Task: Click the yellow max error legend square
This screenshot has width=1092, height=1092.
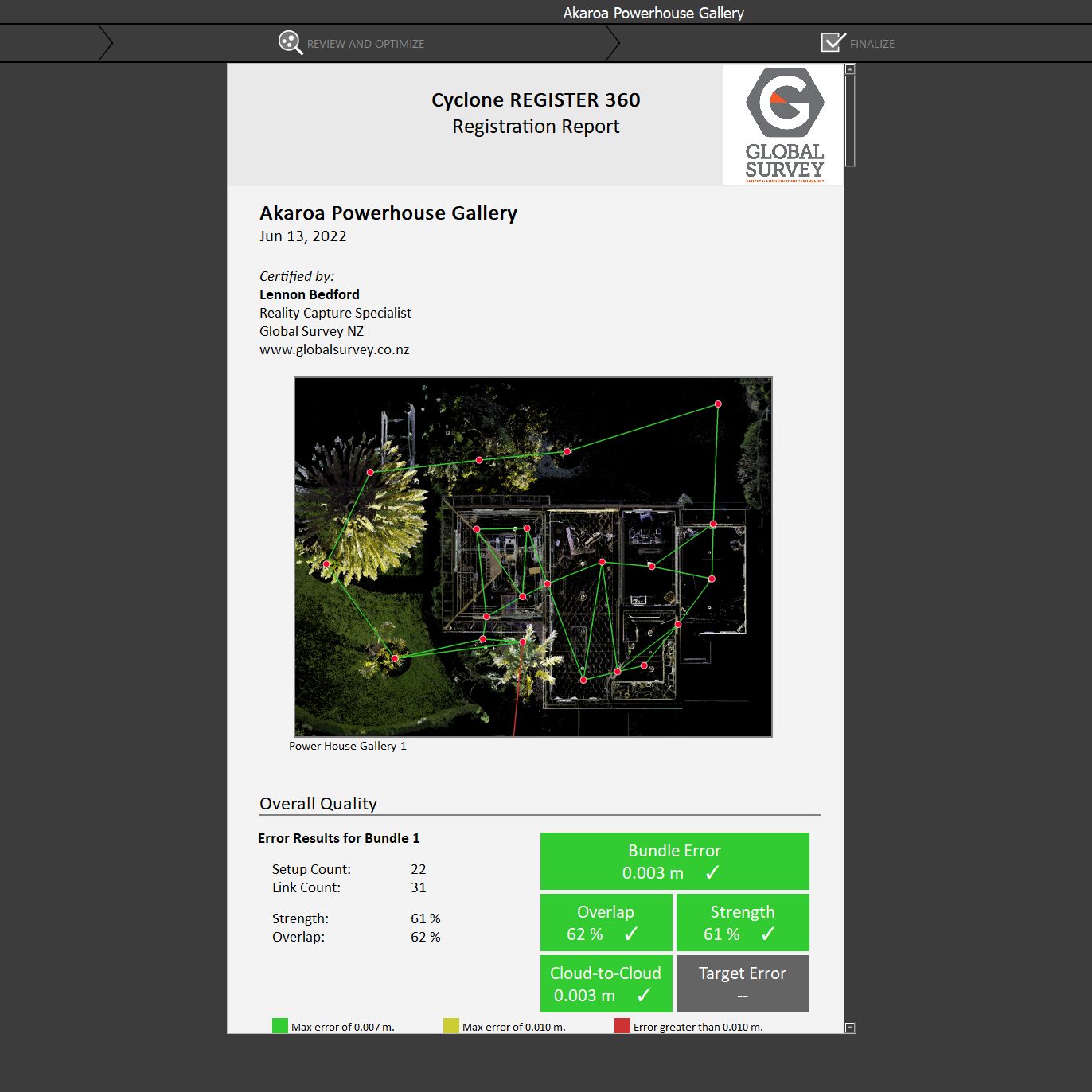Action: (x=451, y=1026)
